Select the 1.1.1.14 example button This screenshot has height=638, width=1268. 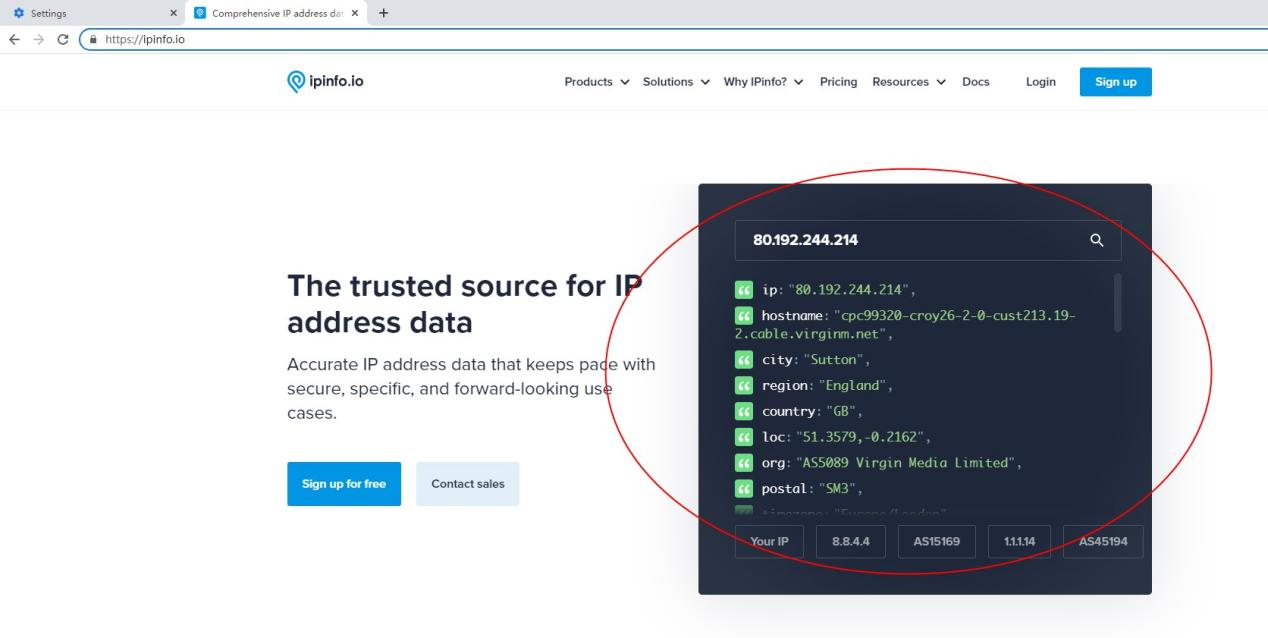coord(1019,541)
